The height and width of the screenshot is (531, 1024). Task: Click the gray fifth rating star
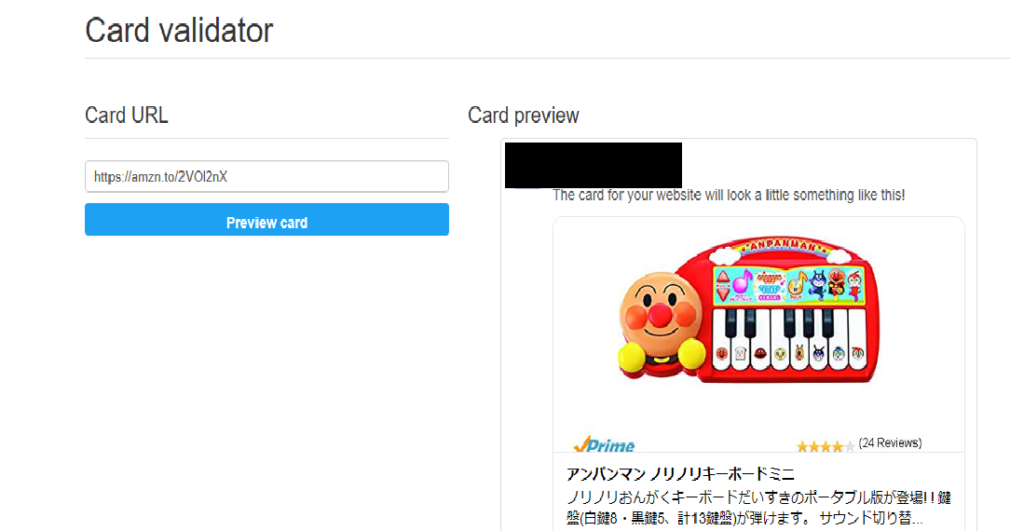click(850, 447)
